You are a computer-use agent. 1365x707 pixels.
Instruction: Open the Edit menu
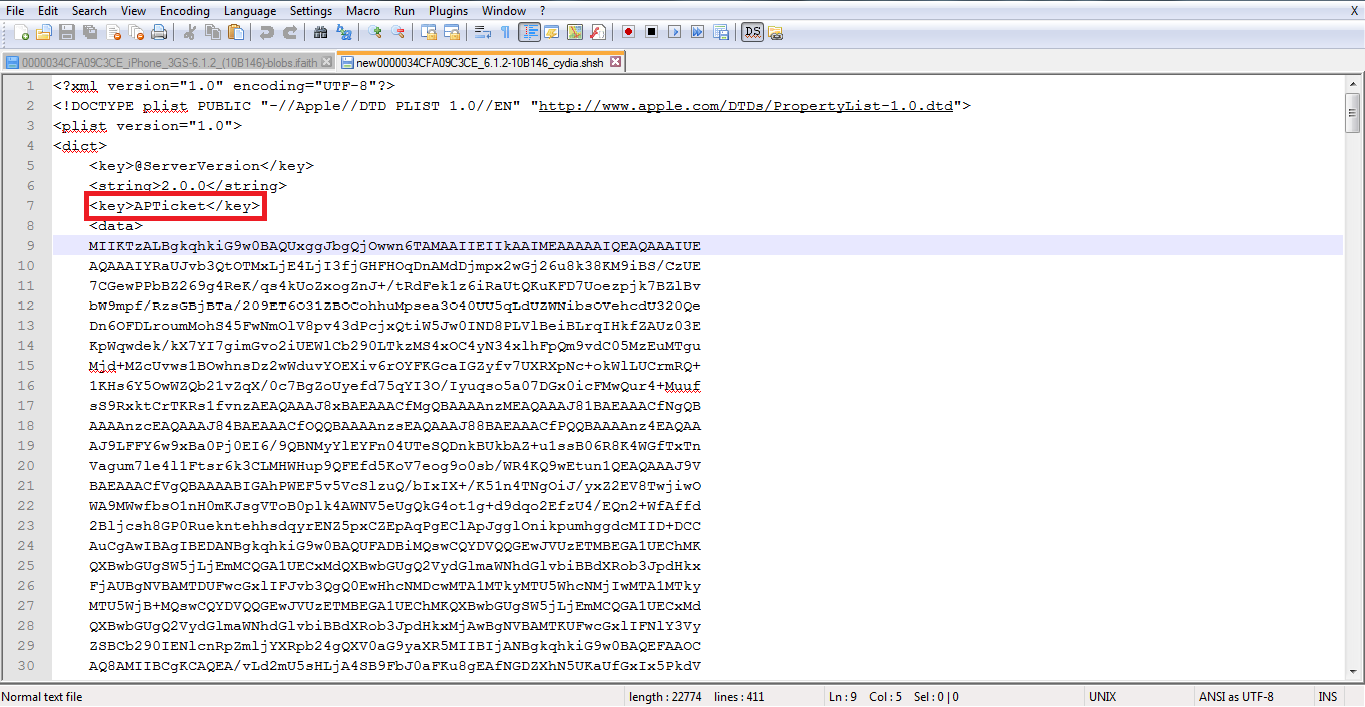pos(48,10)
